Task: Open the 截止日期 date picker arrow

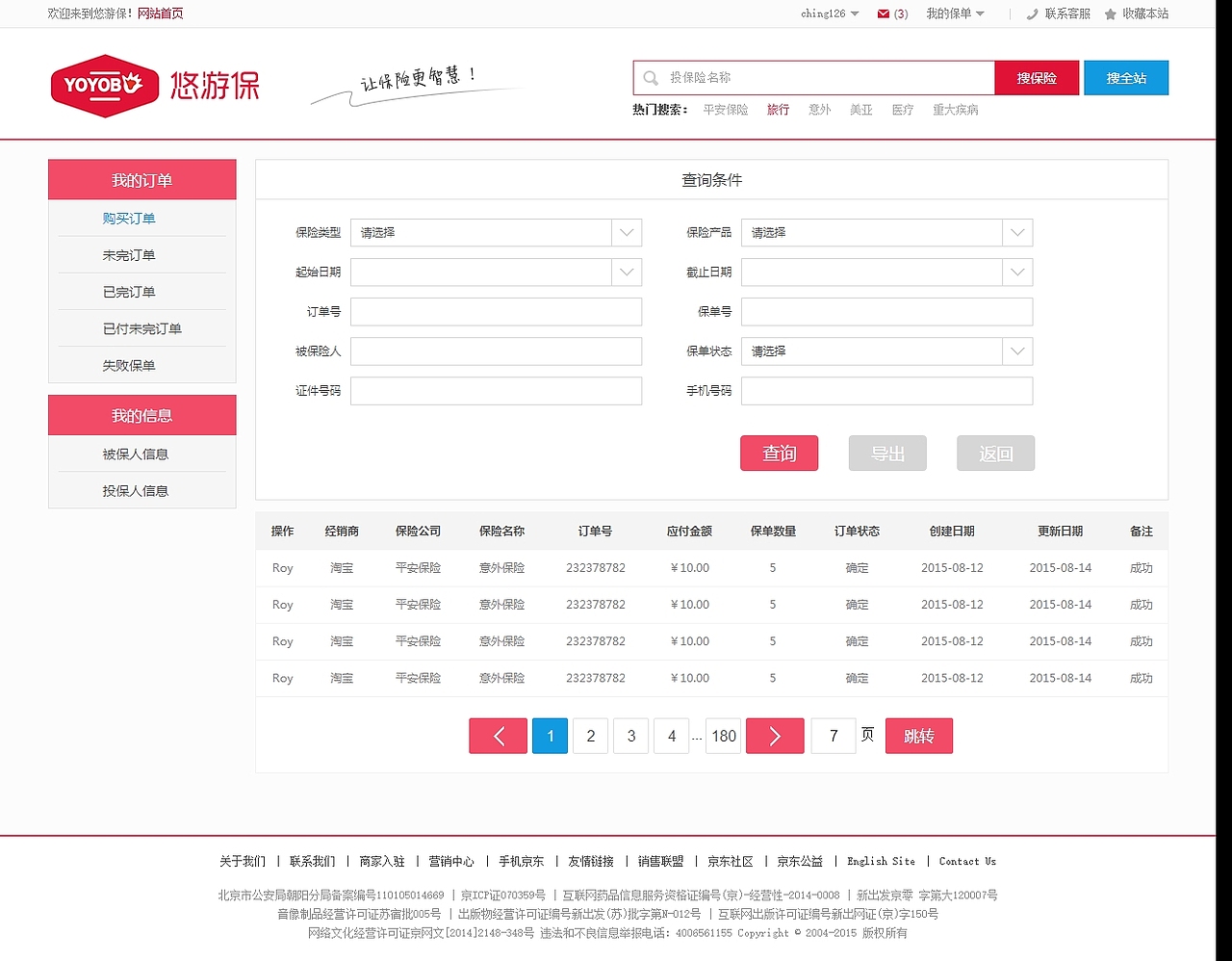Action: click(x=1017, y=273)
